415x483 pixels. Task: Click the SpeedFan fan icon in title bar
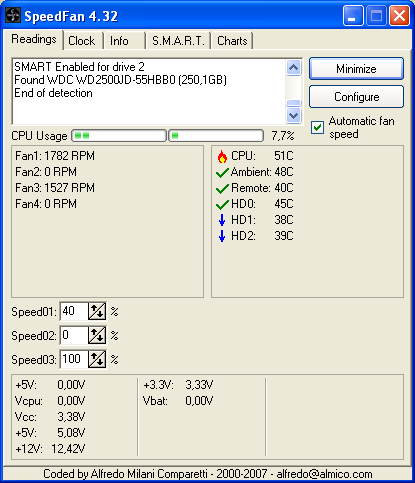click(13, 15)
